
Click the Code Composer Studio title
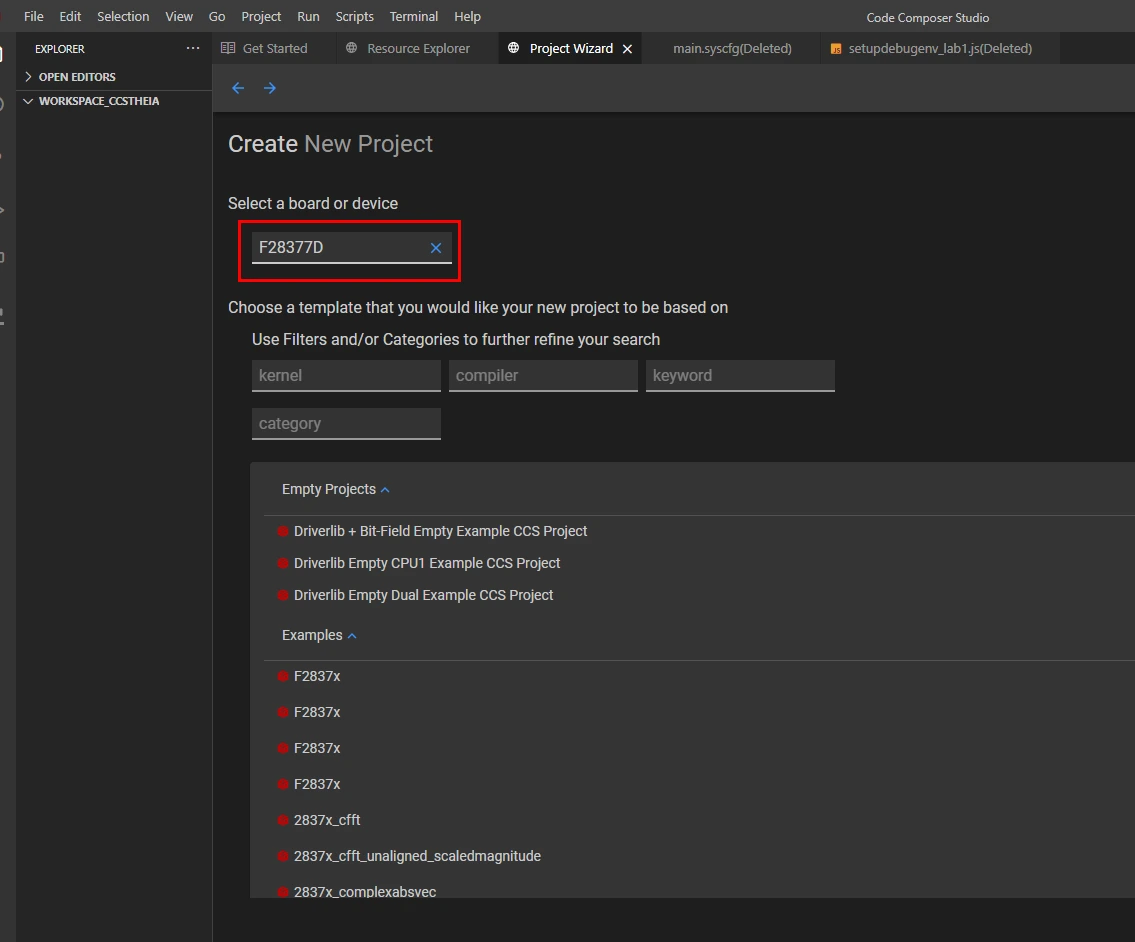(927, 17)
